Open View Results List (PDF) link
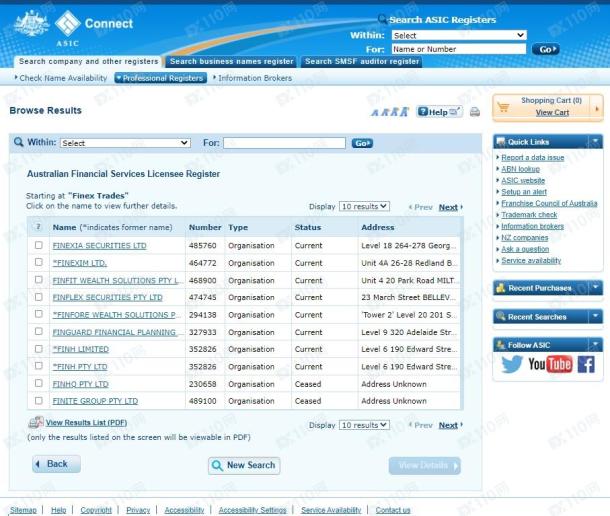 click(x=86, y=422)
